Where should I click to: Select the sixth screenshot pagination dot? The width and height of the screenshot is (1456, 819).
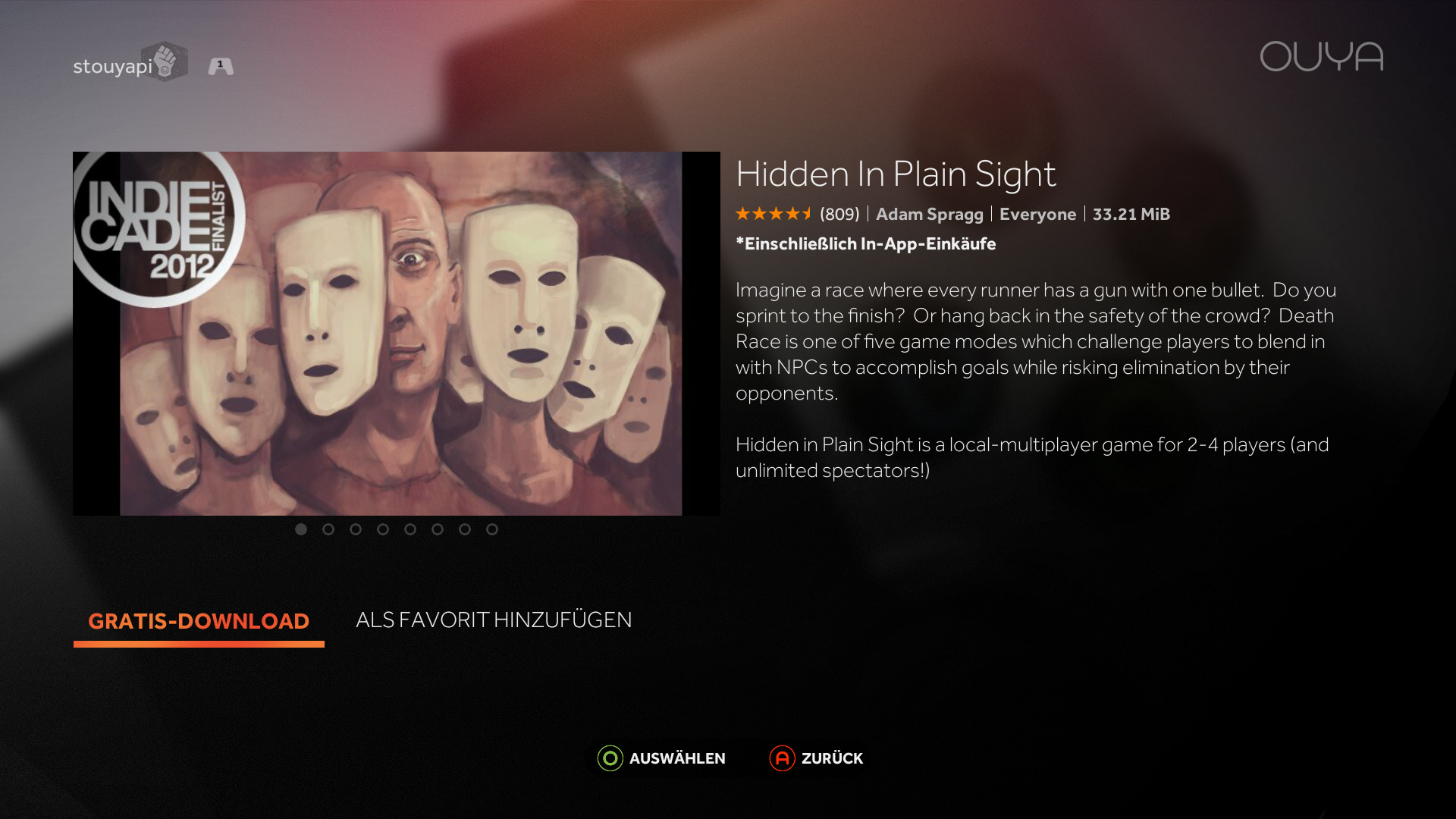pyautogui.click(x=438, y=529)
